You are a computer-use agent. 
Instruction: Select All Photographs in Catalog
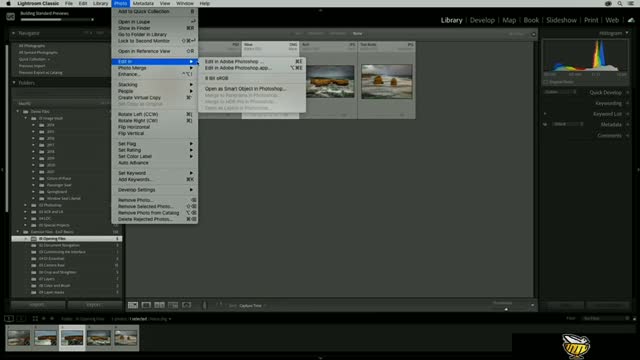32,46
